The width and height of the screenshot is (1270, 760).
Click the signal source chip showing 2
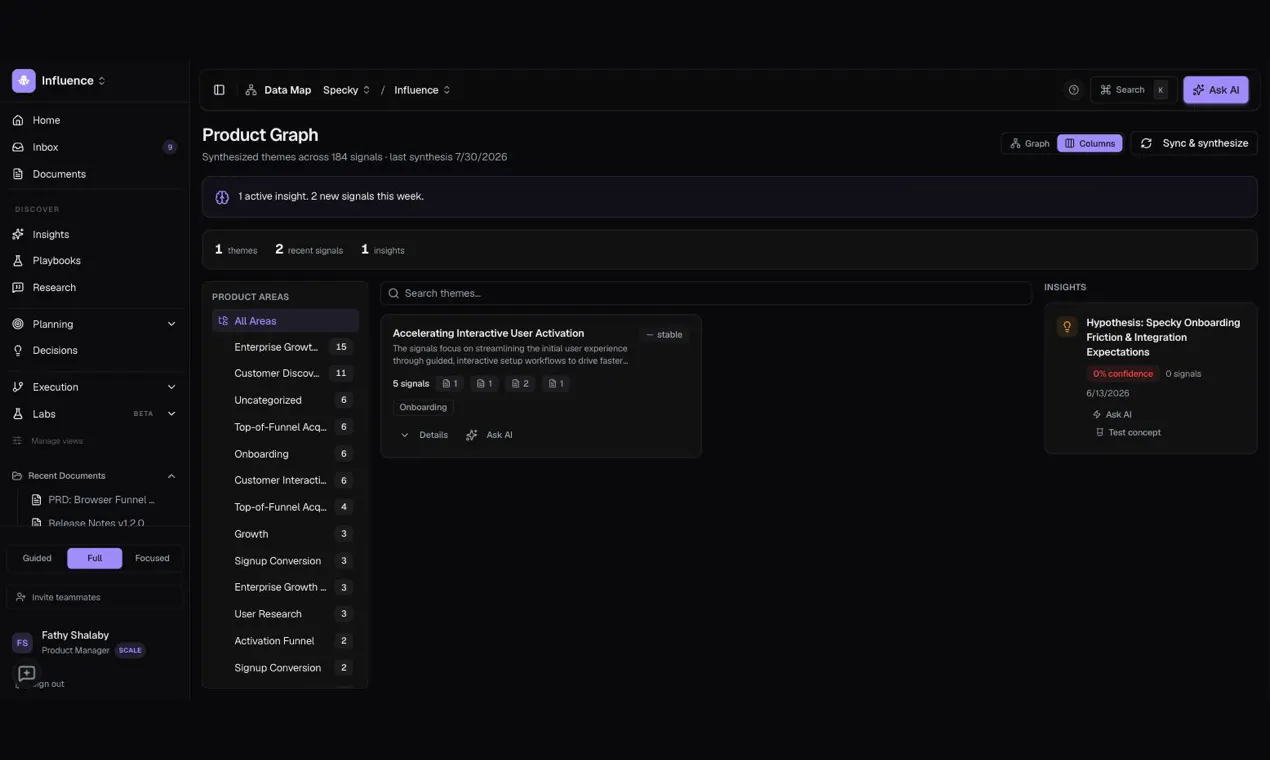coord(520,384)
